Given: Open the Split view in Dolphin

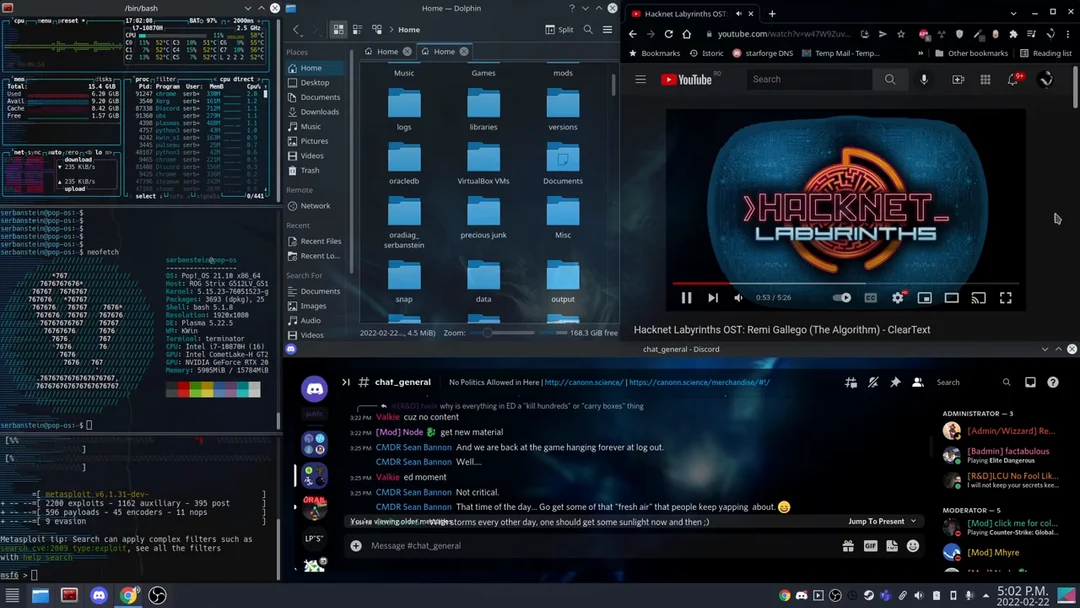Looking at the screenshot, I should click(556, 29).
